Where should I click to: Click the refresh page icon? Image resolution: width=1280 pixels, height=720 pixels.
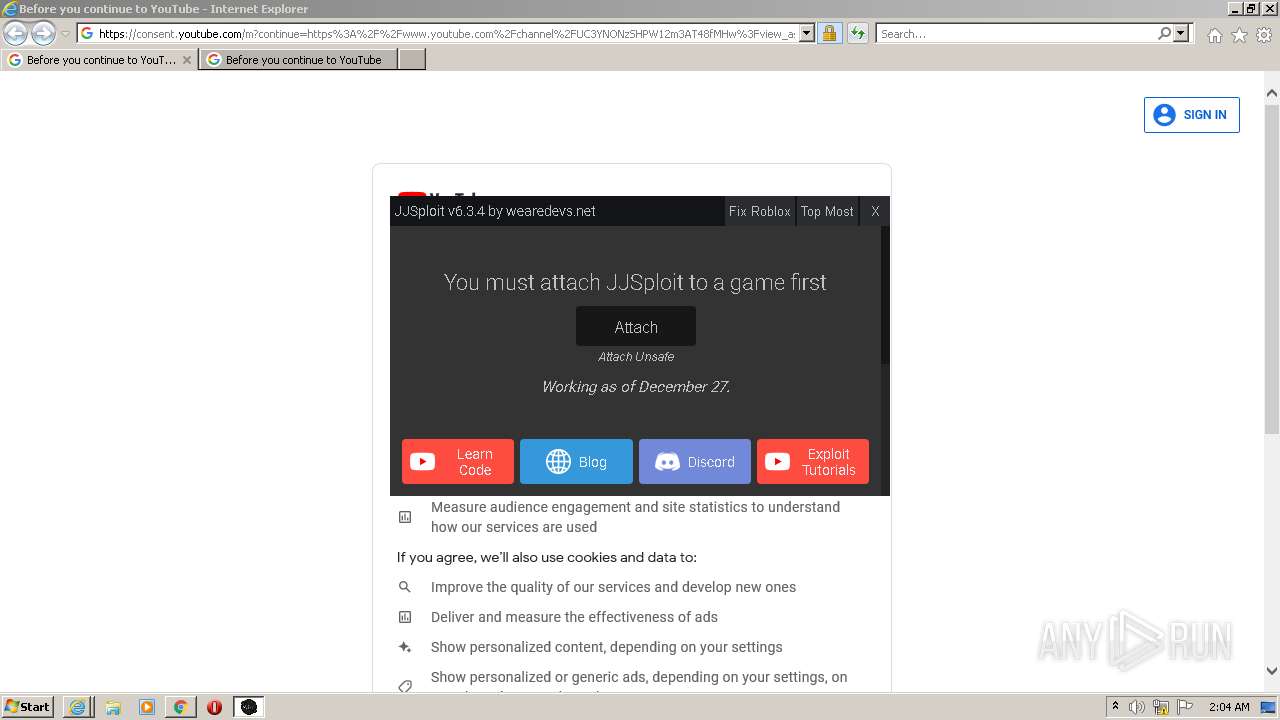pyautogui.click(x=858, y=33)
